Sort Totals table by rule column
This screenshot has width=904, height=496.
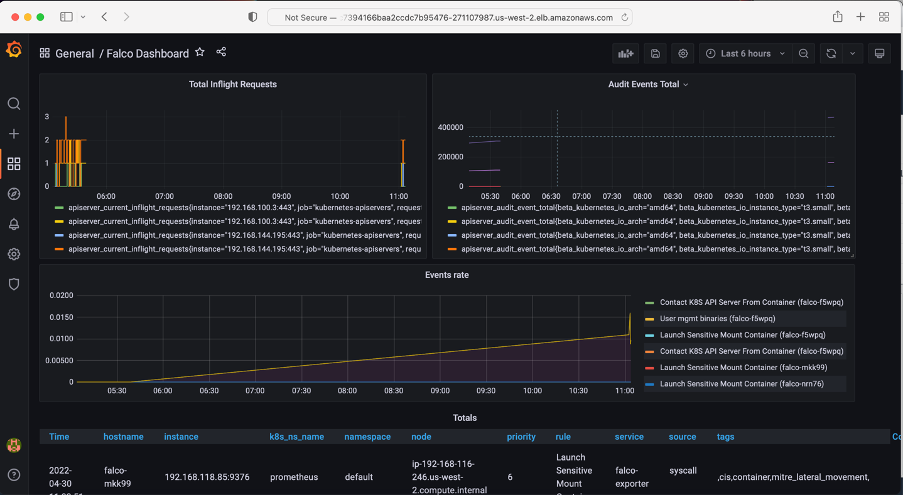tap(563, 437)
